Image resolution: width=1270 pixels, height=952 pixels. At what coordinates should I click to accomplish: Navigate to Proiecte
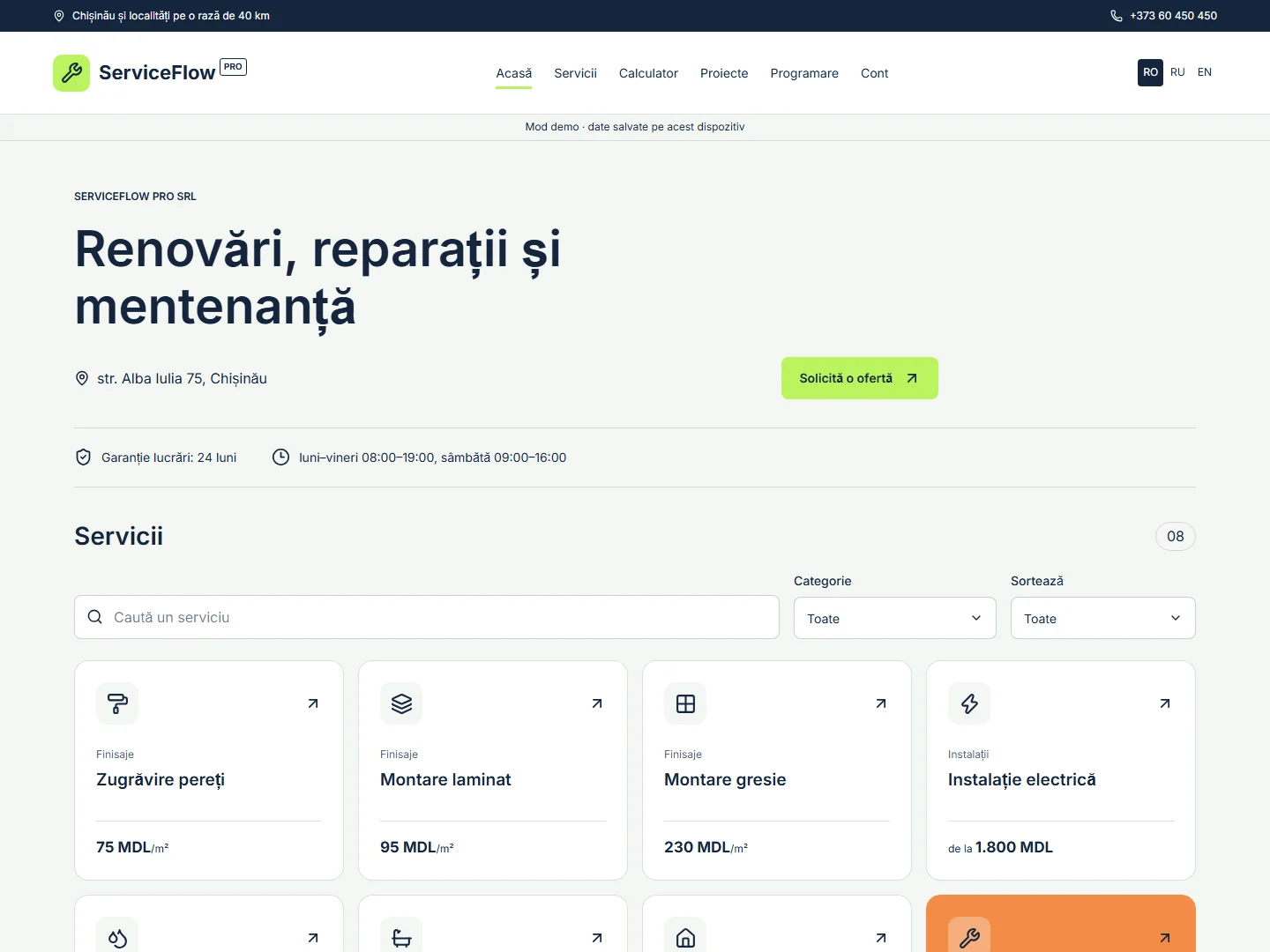coord(724,73)
